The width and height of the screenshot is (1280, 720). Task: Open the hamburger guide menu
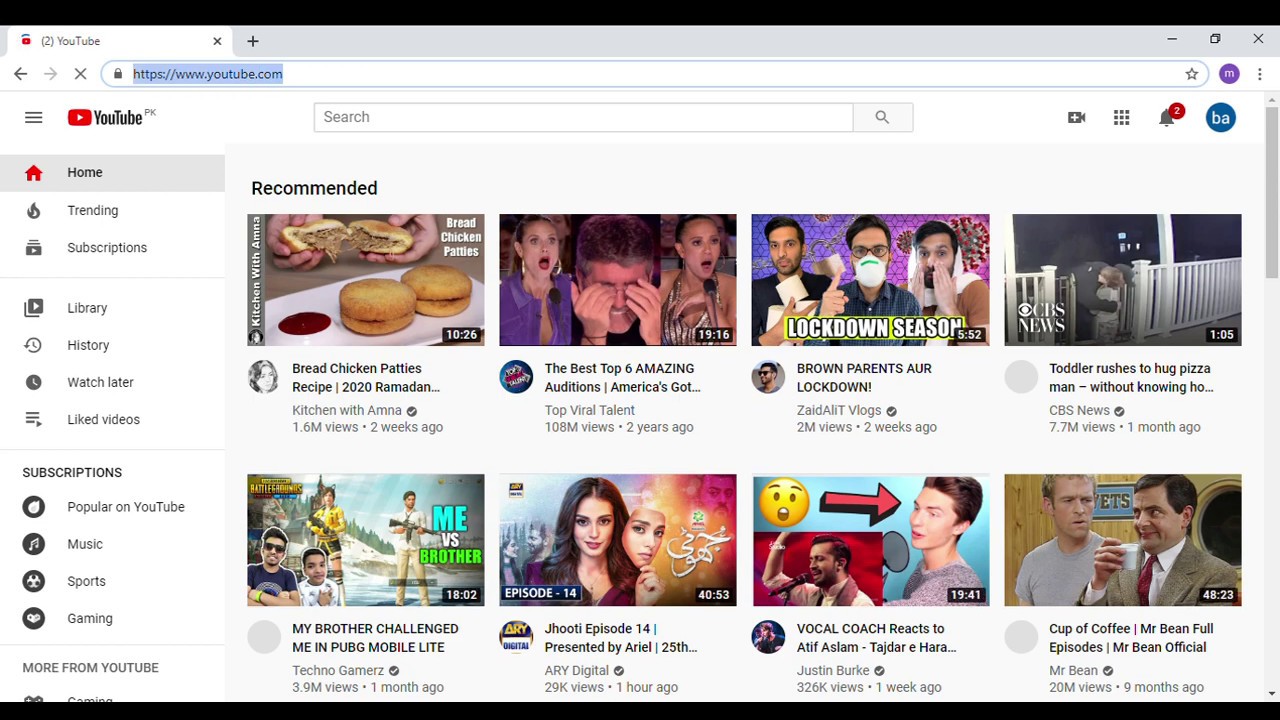[33, 117]
